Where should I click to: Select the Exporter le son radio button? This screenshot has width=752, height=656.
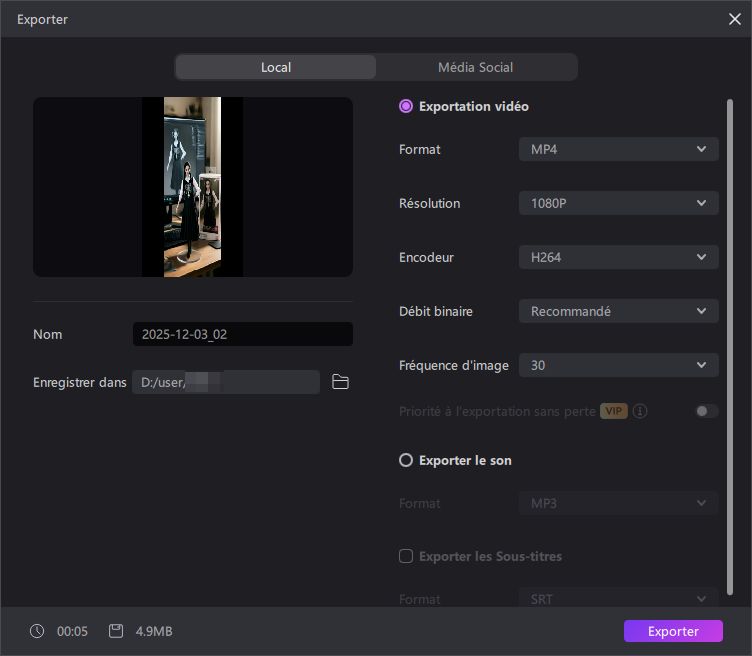(x=406, y=460)
